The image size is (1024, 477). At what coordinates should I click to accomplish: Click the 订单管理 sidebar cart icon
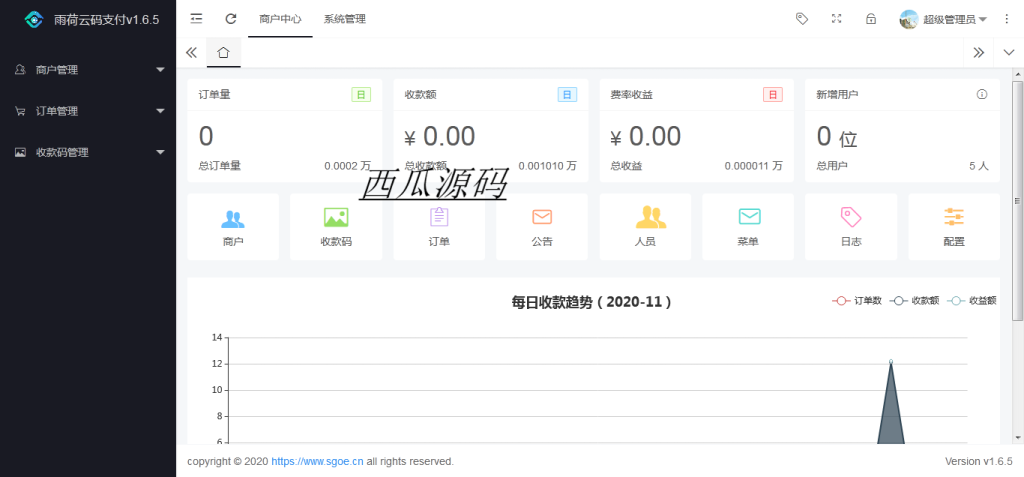click(20, 111)
